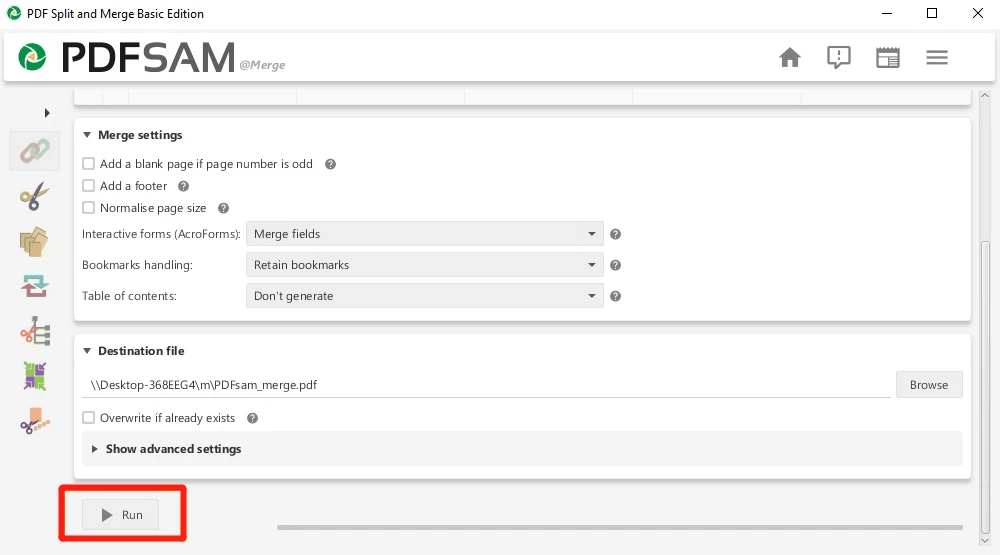
Task: Open the hamburger menu
Action: pyautogui.click(x=937, y=57)
